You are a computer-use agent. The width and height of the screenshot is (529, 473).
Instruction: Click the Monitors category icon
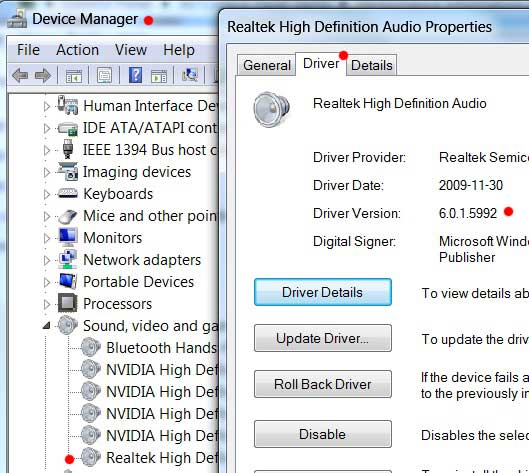pyautogui.click(x=68, y=237)
